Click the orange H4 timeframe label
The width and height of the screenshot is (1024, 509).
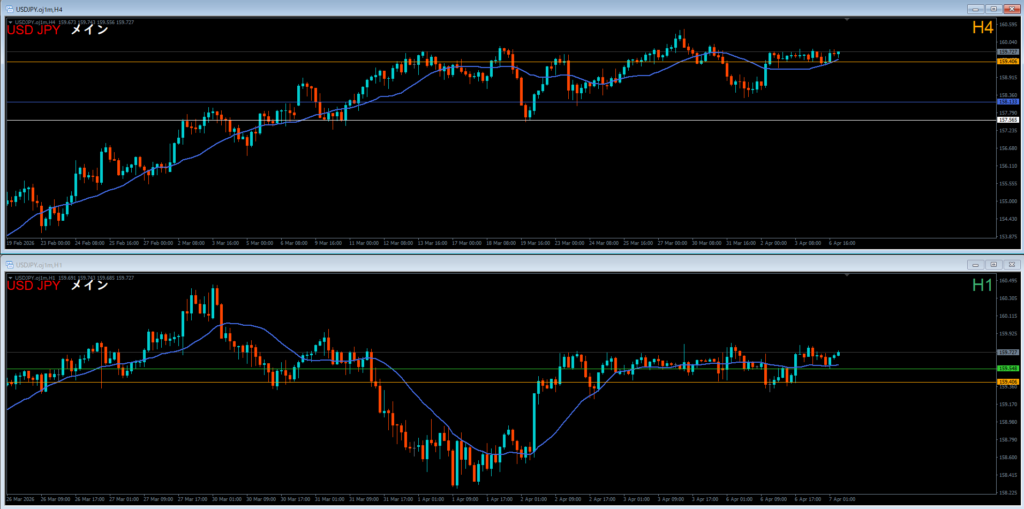coord(983,31)
